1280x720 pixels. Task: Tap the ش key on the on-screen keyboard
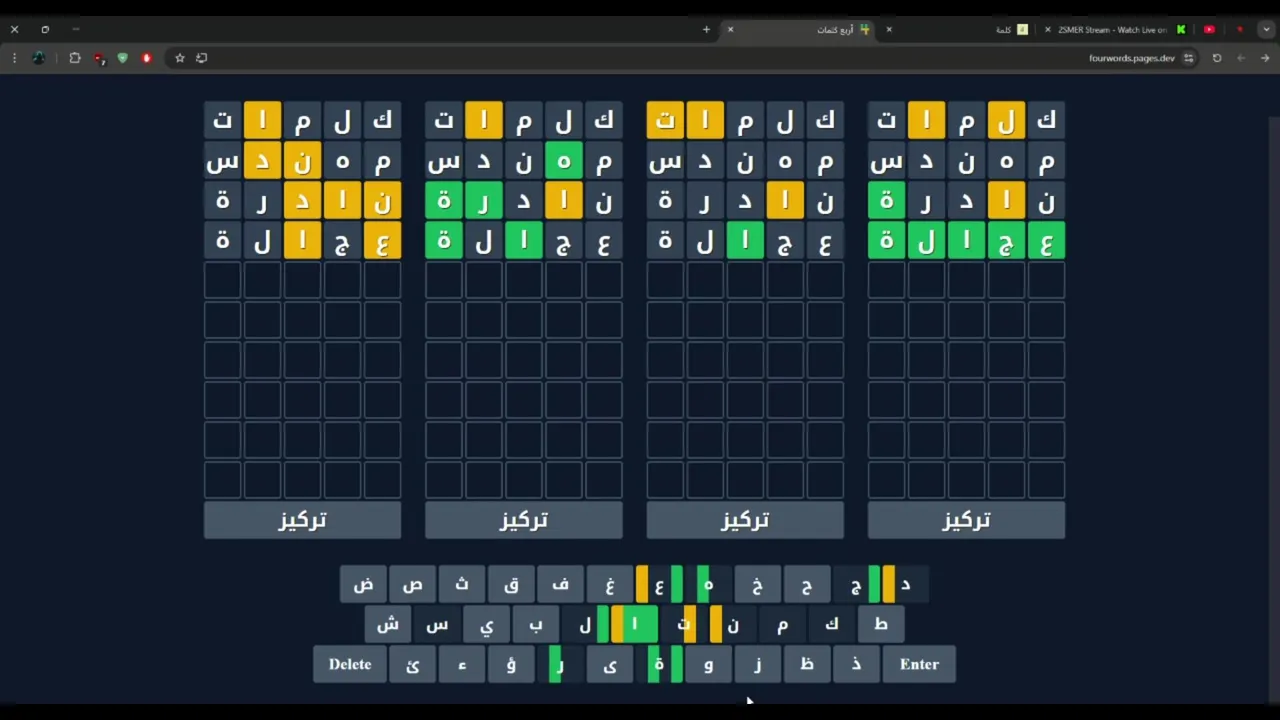(x=388, y=625)
